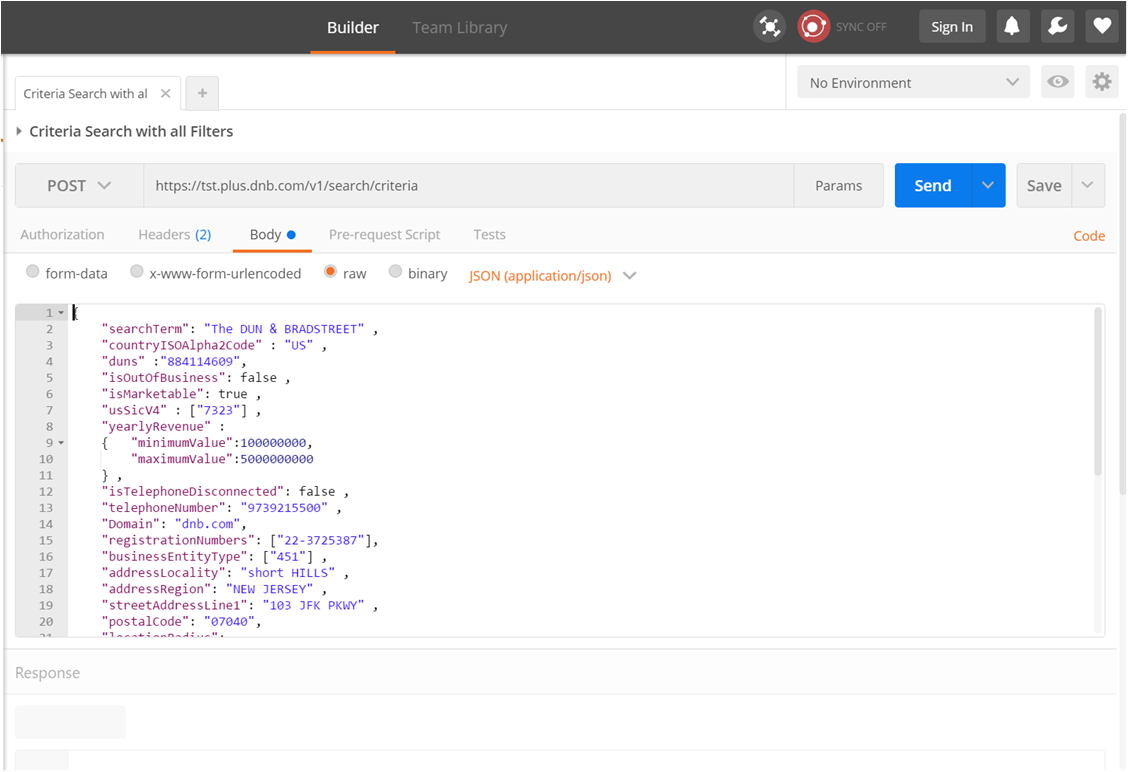This screenshot has height=772, width=1128.
Task: Open the Send button dropdown arrow
Action: click(988, 186)
